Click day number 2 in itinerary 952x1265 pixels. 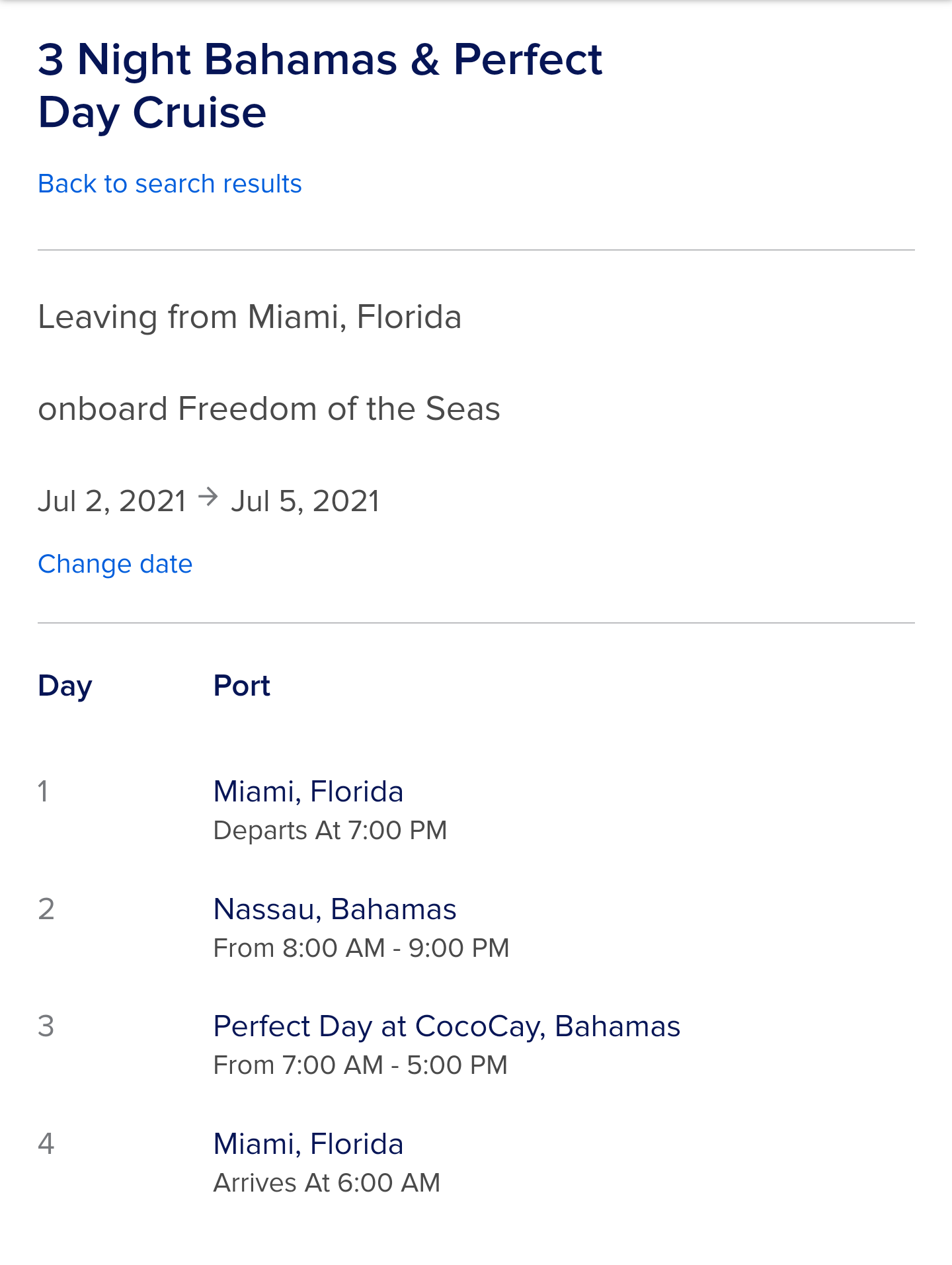[x=46, y=909]
